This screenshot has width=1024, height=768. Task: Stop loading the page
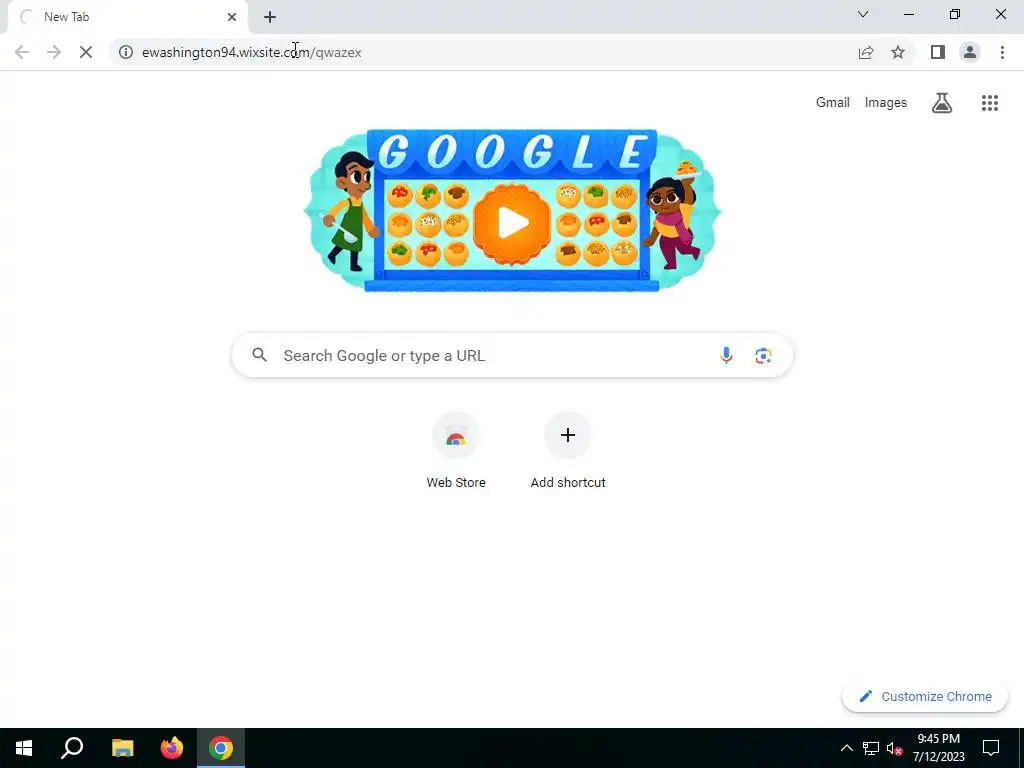(86, 52)
